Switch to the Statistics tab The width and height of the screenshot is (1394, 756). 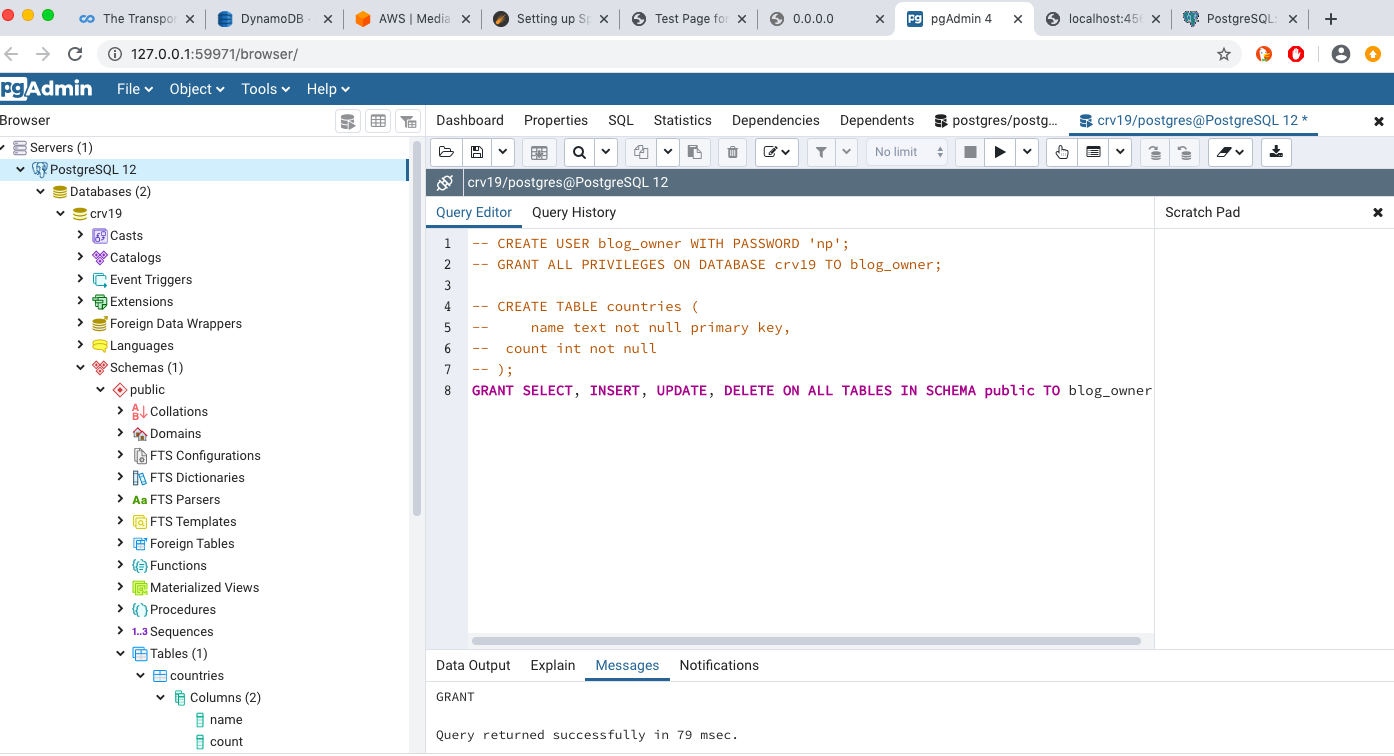pos(683,120)
